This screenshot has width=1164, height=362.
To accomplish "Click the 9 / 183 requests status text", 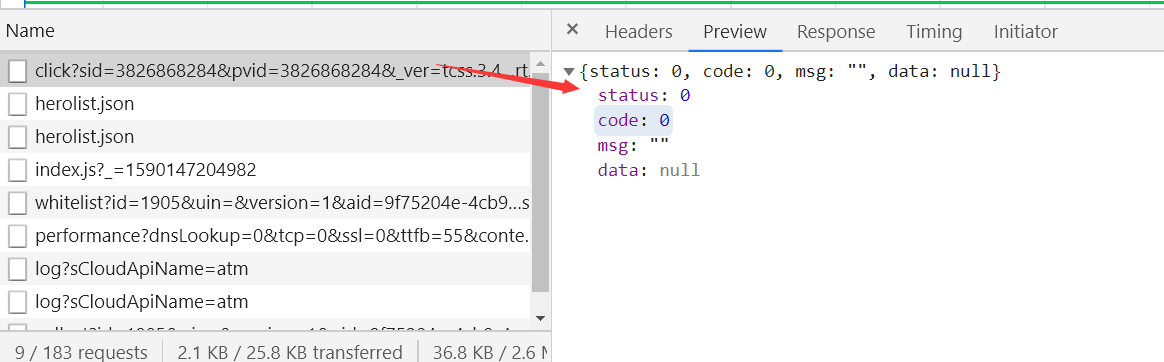I will pos(81,352).
